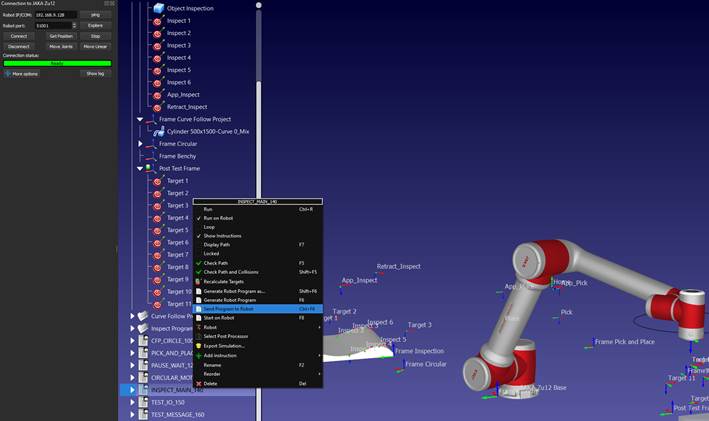Viewport: 709px width, 421px height.
Task: Toggle Check Path and Collisions
Action: pyautogui.click(x=198, y=271)
